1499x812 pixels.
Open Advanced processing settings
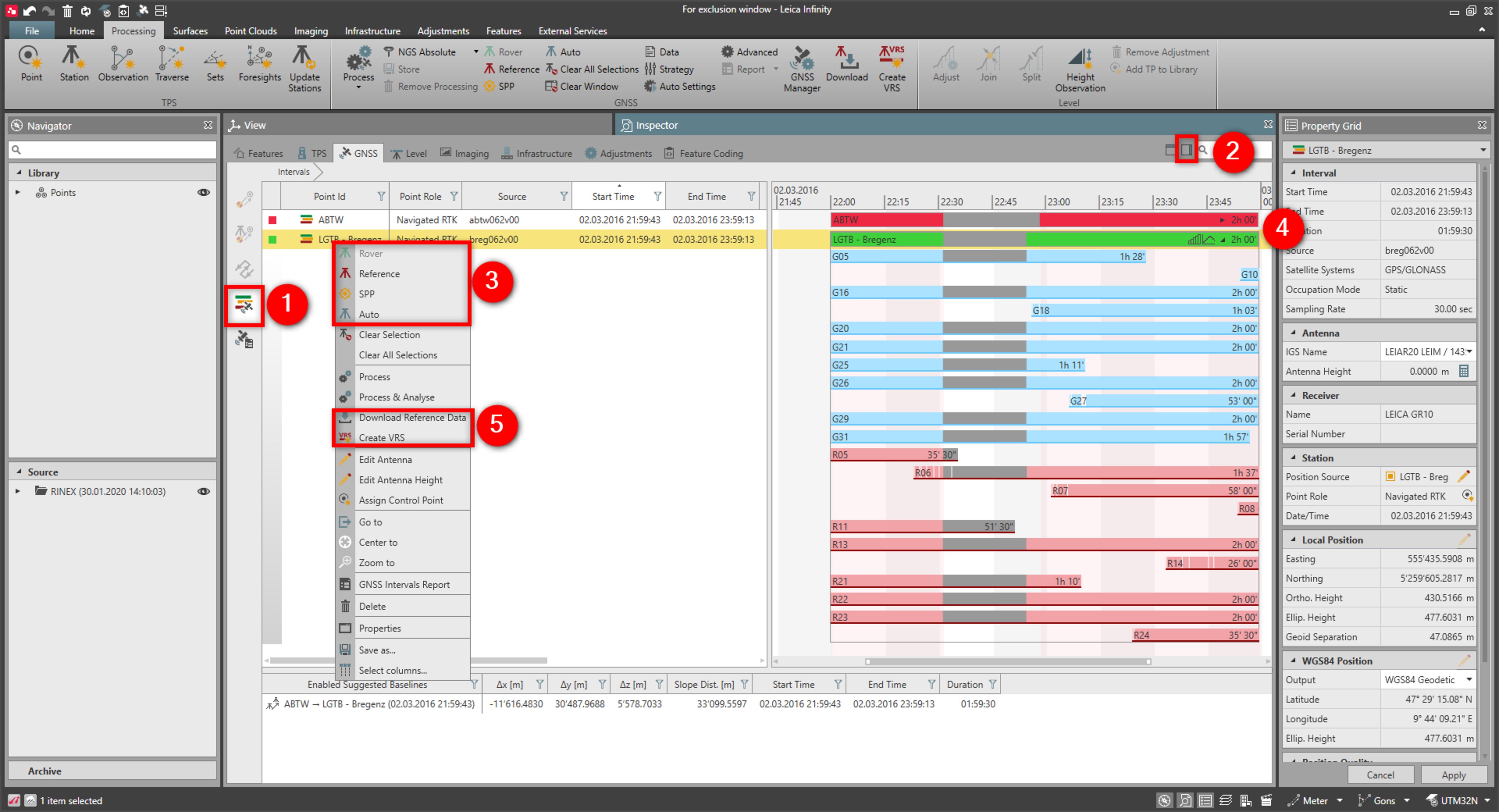click(x=750, y=52)
